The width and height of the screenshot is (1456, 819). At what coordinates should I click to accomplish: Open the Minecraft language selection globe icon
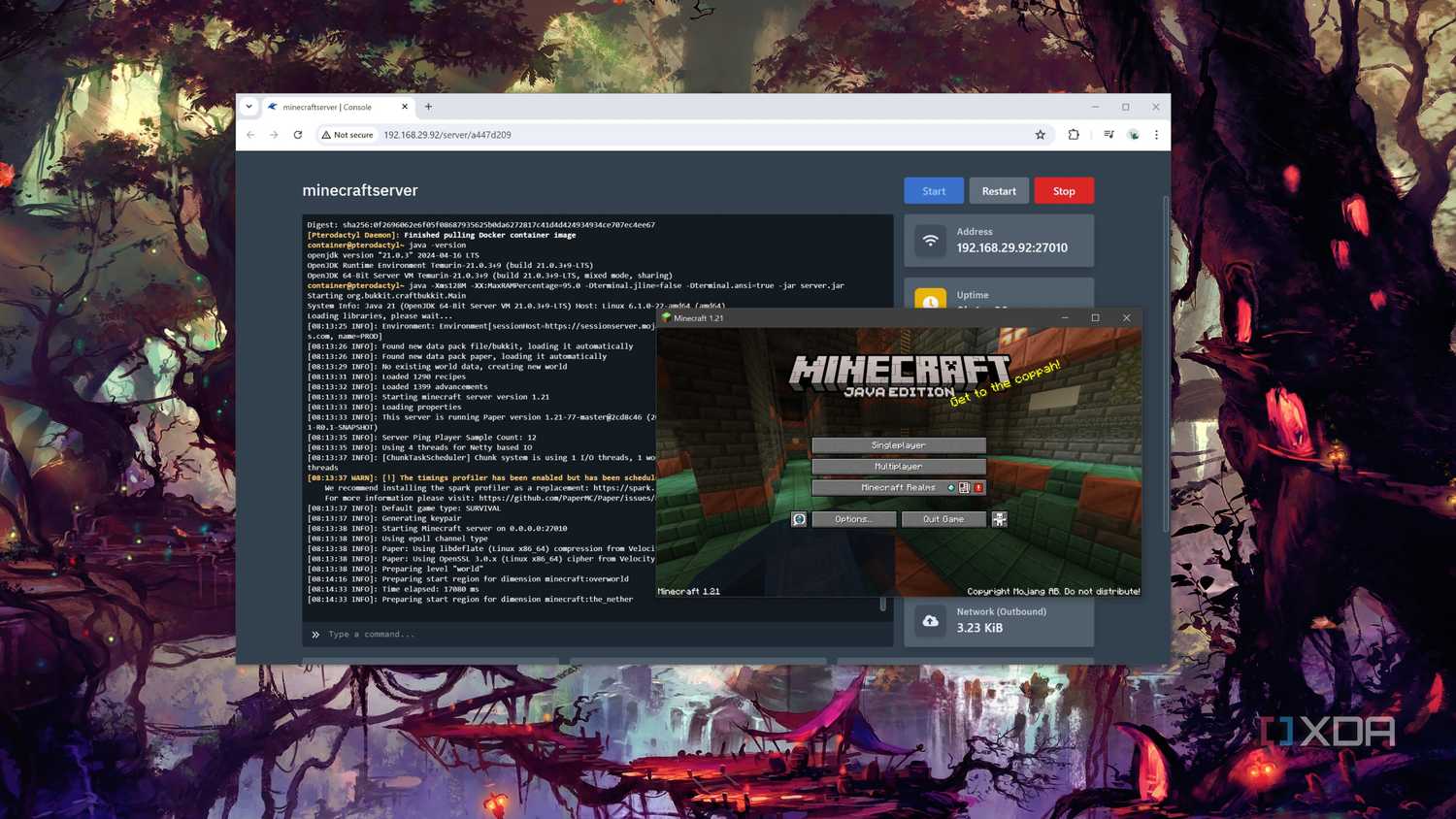pos(799,519)
